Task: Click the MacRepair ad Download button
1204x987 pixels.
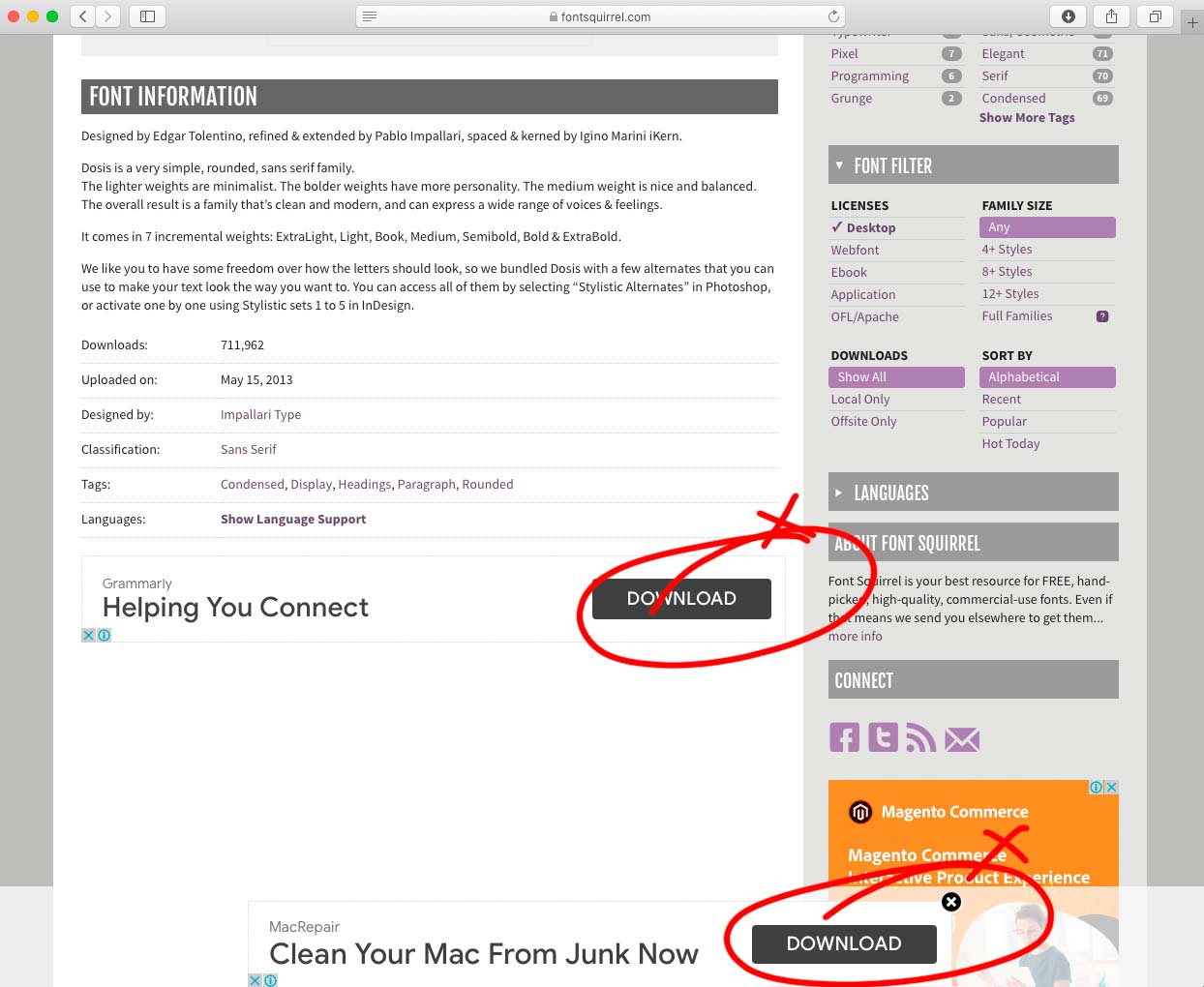Action: 844,943
